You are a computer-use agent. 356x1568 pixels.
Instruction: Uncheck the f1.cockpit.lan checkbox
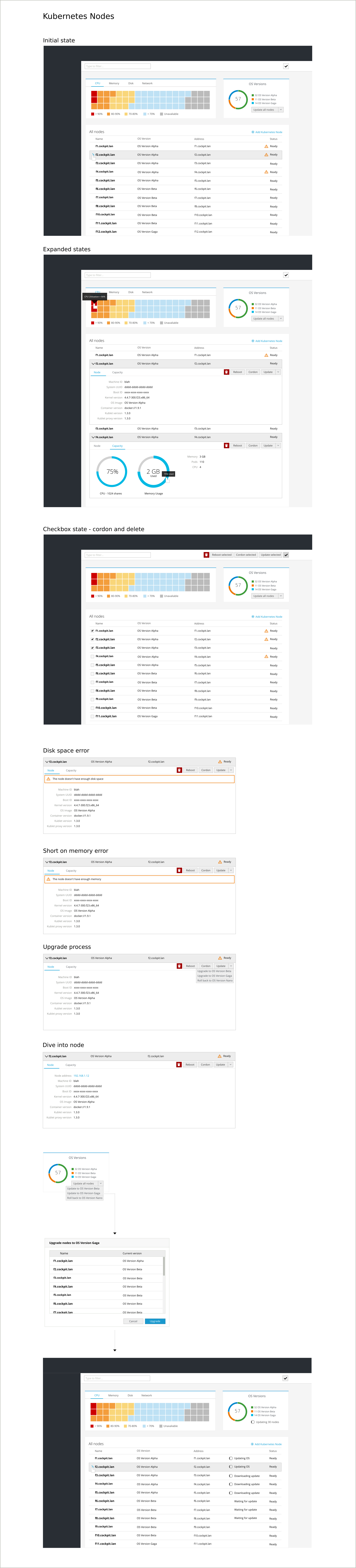point(92,631)
